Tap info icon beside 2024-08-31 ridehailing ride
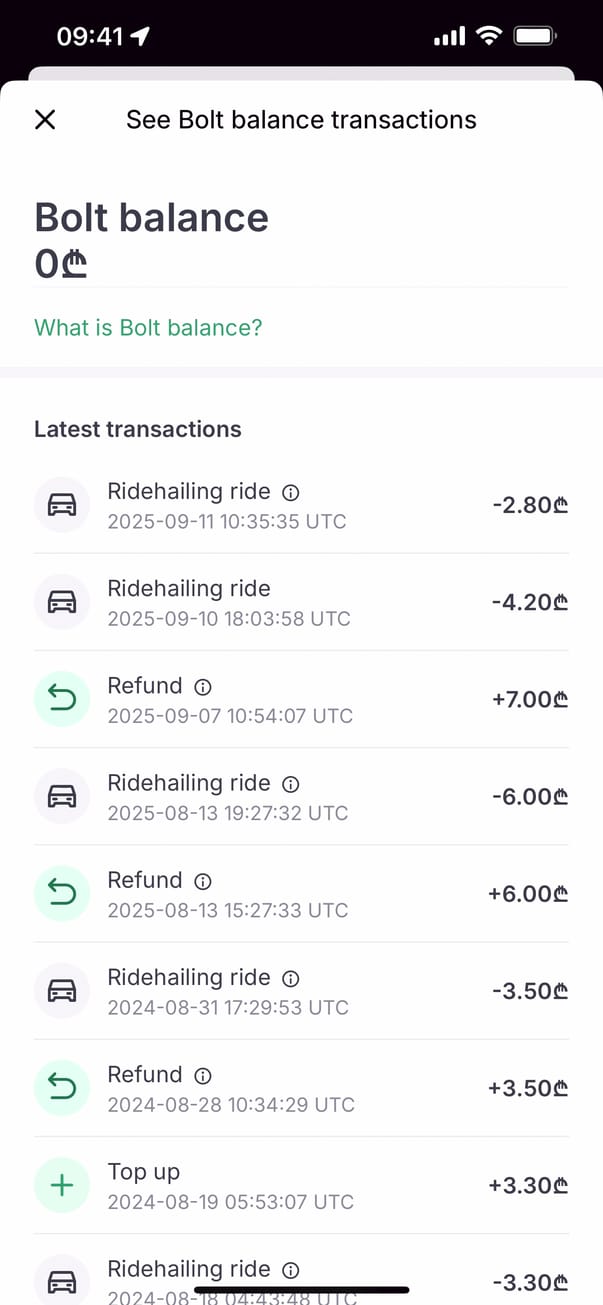This screenshot has height=1305, width=603. [x=291, y=978]
